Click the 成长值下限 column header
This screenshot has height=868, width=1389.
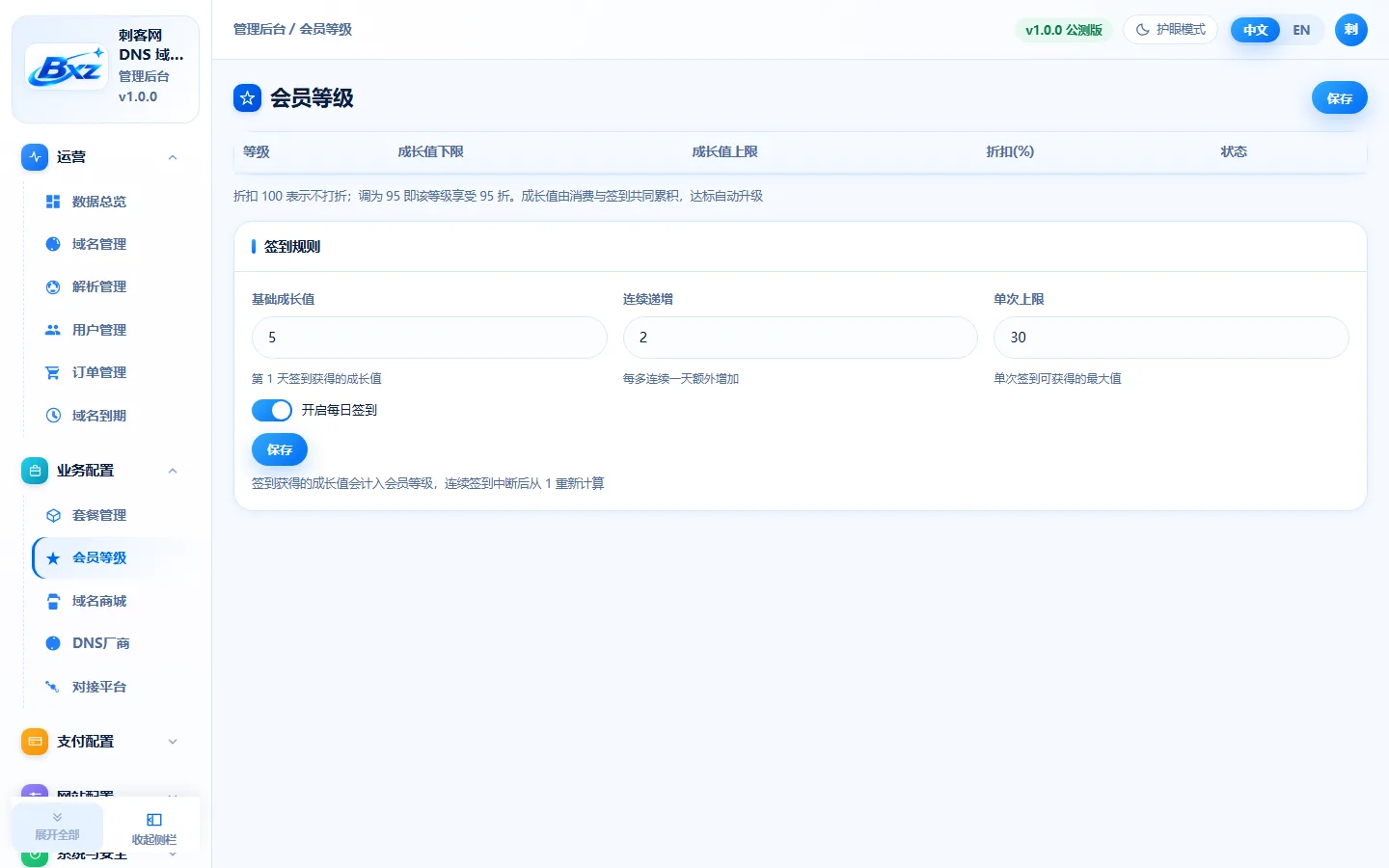(431, 151)
